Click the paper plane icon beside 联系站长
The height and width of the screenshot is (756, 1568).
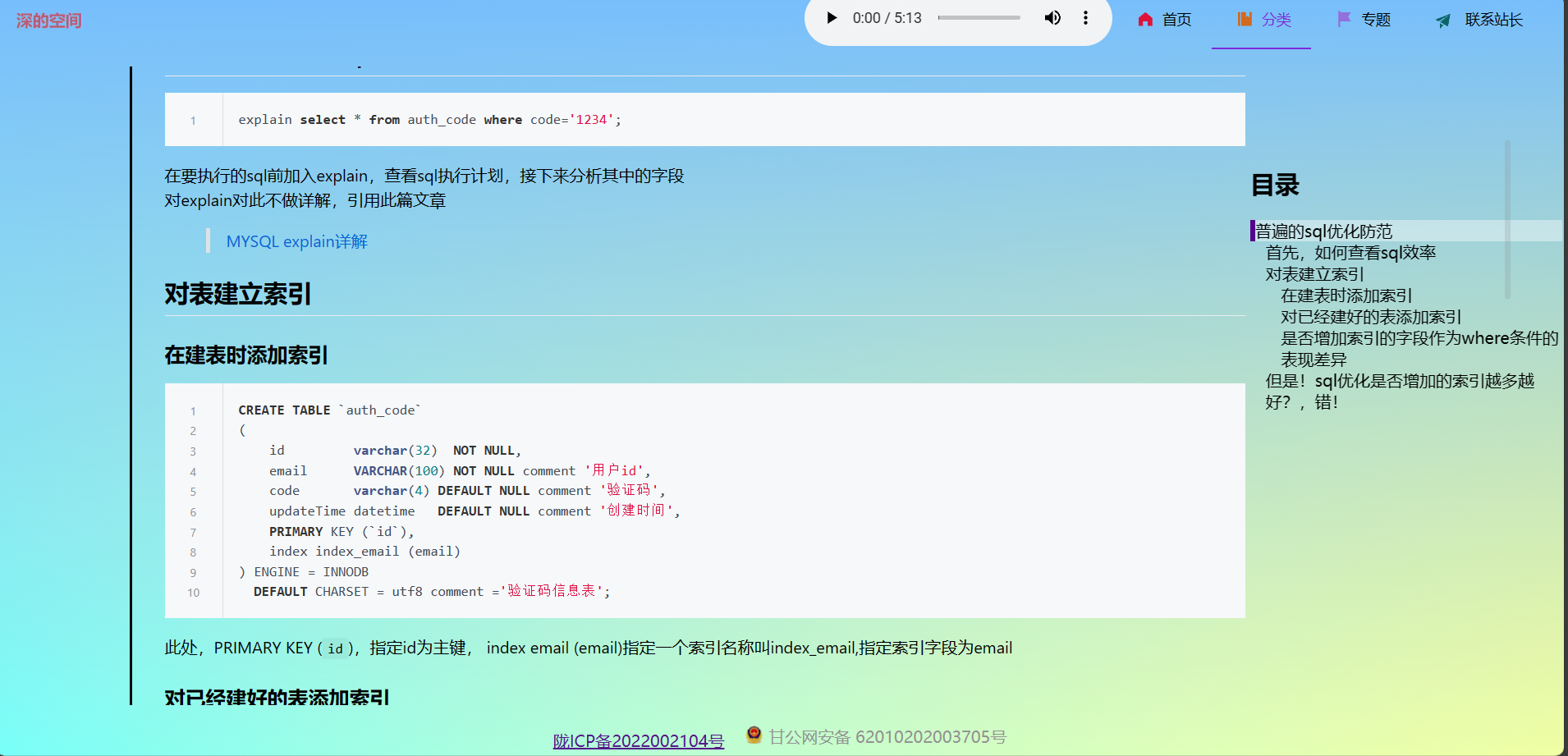click(x=1443, y=21)
